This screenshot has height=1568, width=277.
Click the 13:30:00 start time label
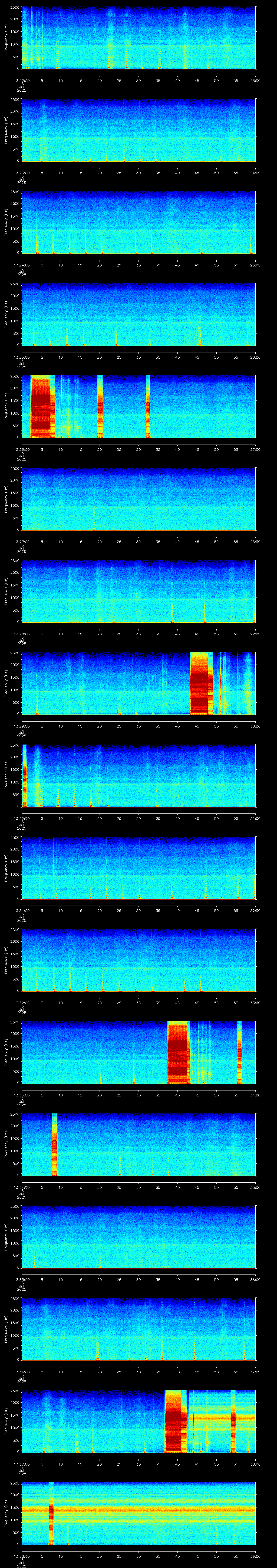pyautogui.click(x=22, y=818)
